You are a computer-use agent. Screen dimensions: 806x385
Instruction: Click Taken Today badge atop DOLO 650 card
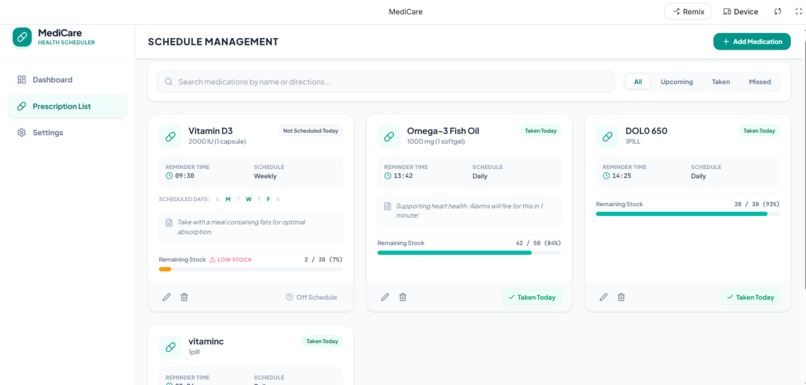click(759, 131)
